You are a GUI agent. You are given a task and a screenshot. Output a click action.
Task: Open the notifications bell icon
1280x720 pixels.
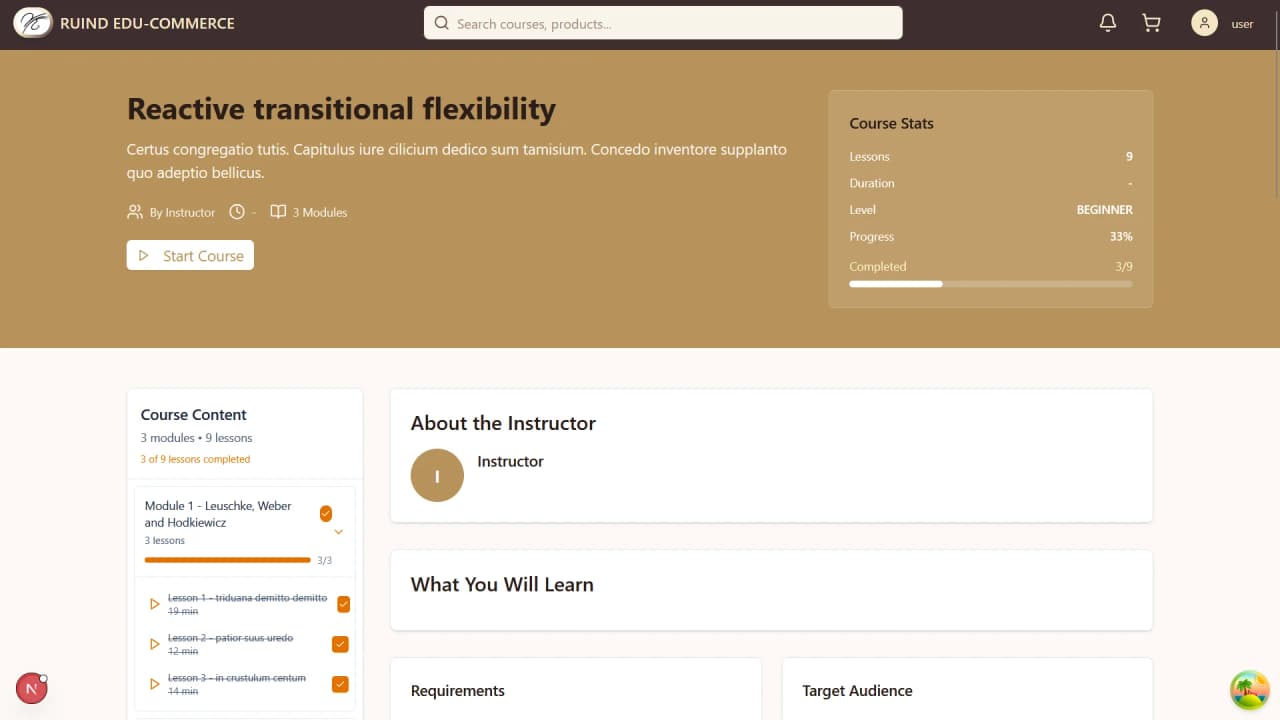pyautogui.click(x=1108, y=22)
